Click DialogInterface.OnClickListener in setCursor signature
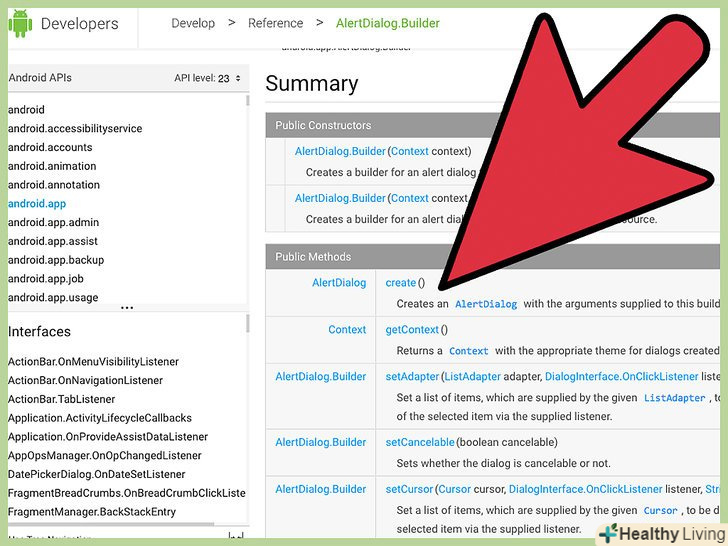This screenshot has width=728, height=546. 585,489
